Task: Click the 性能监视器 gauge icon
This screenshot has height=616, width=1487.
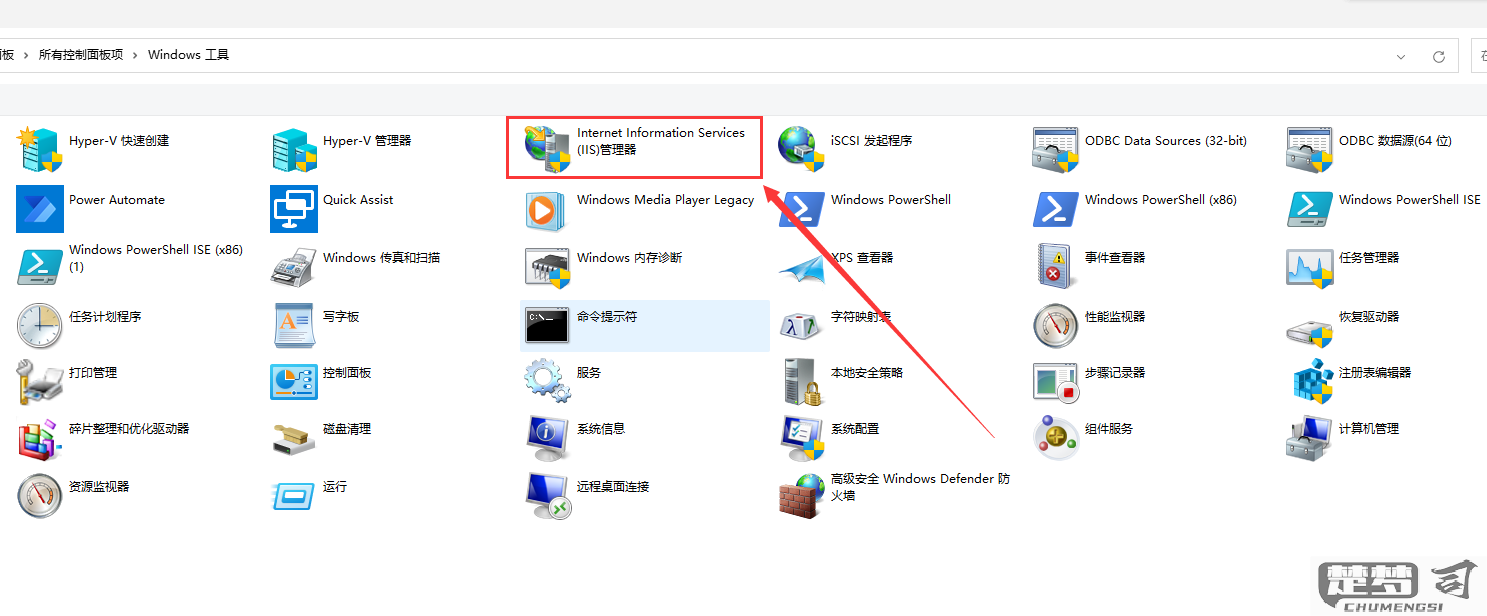Action: tap(1056, 326)
